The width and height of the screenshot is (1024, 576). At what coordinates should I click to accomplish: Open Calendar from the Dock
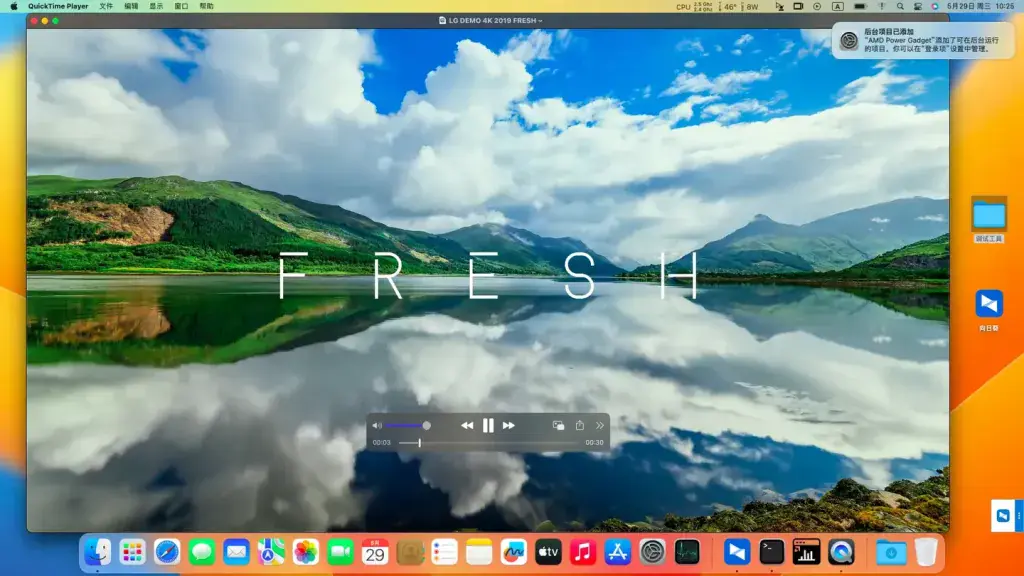pyautogui.click(x=375, y=552)
